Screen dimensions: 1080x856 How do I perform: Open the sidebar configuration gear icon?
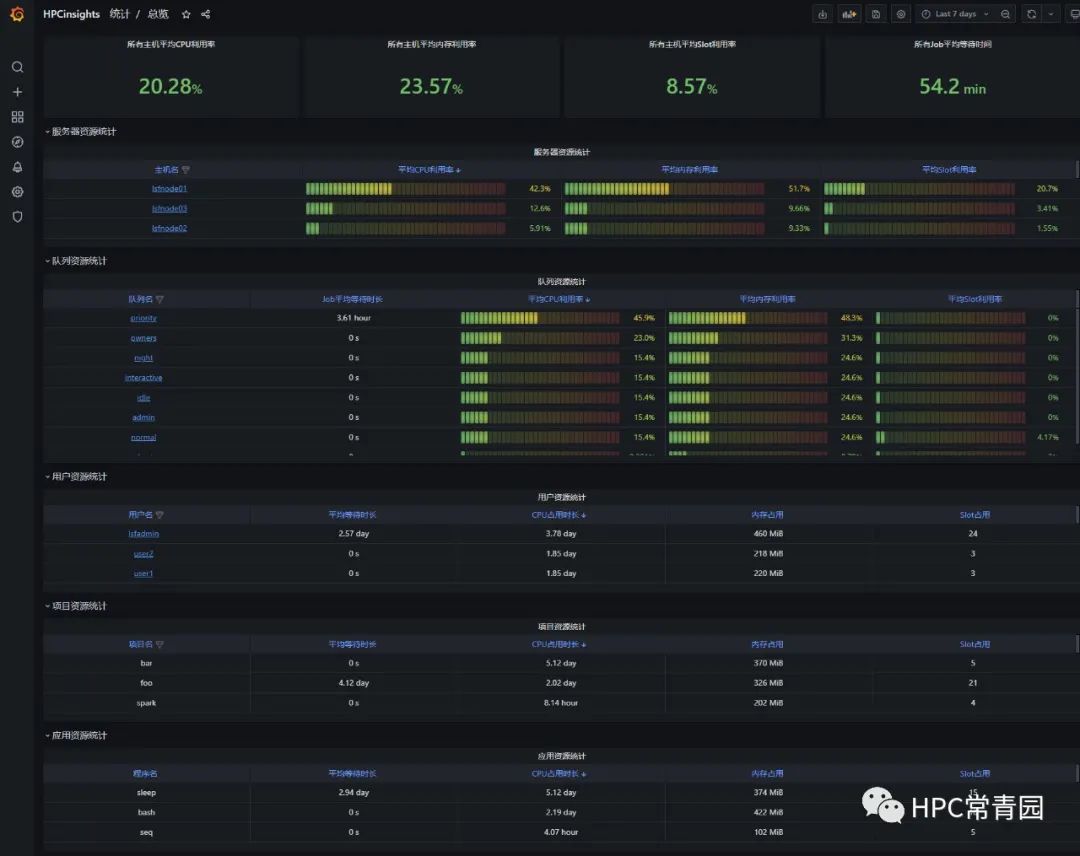(x=17, y=192)
